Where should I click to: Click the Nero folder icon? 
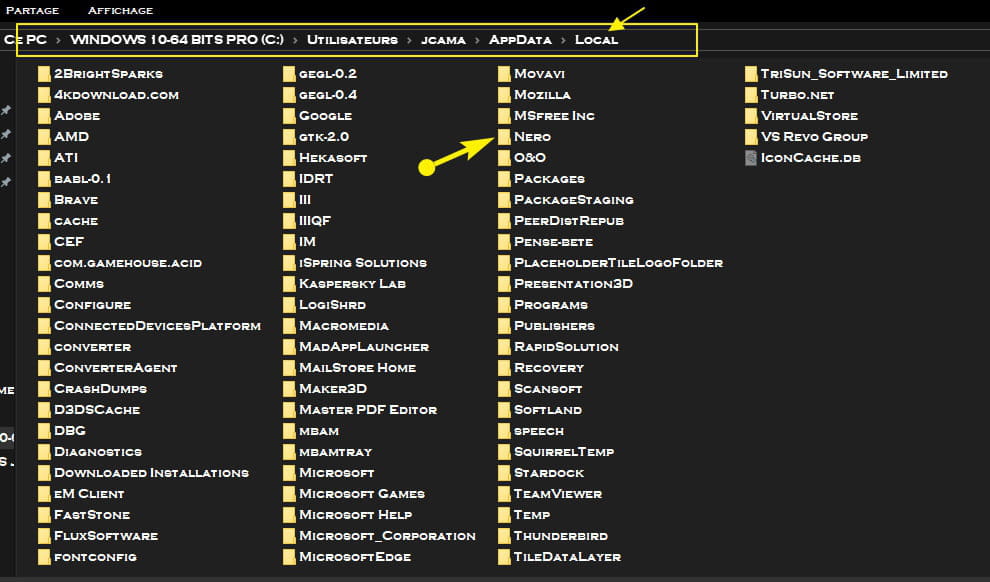pos(504,136)
